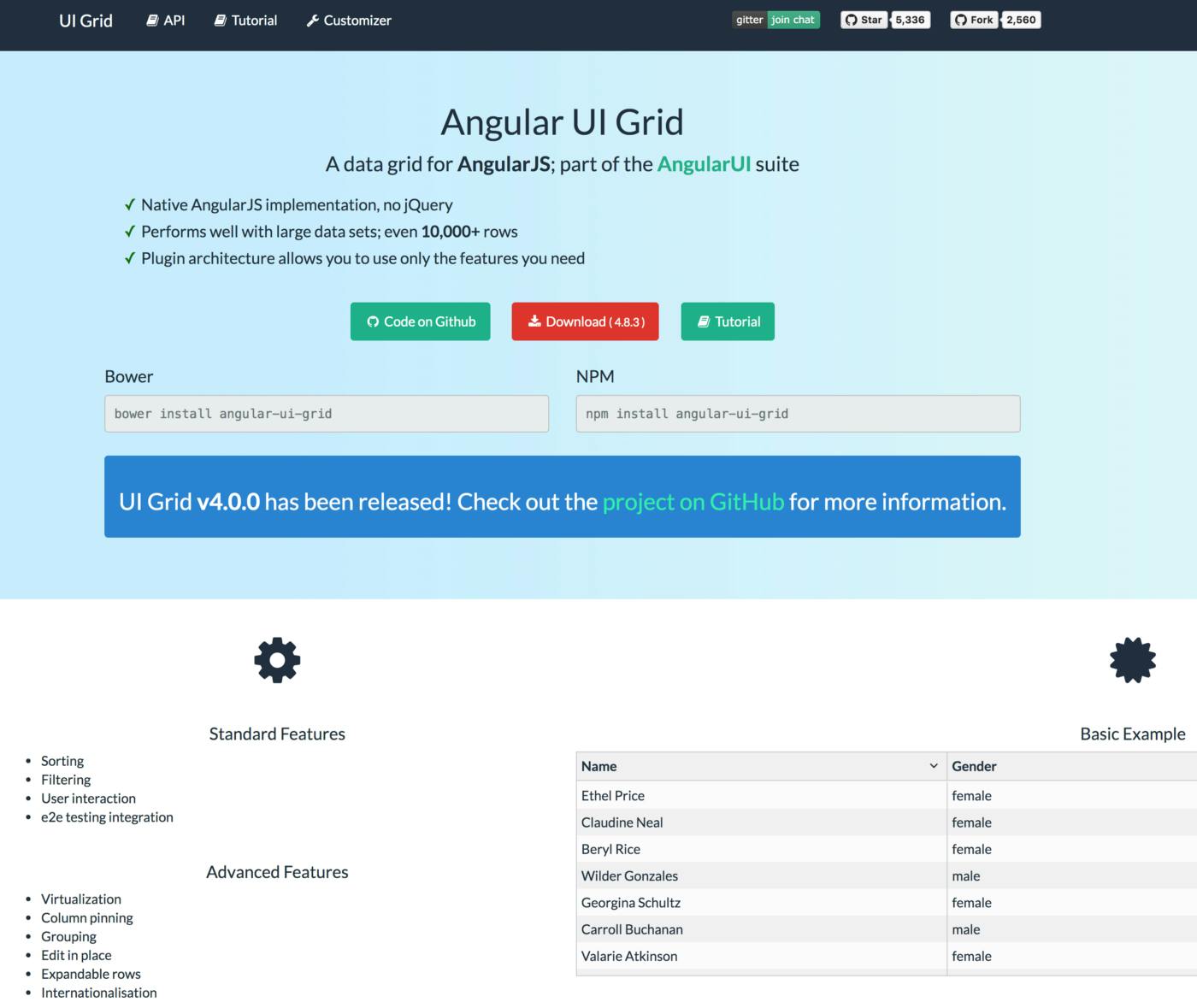Viewport: 1197px width, 1008px height.
Task: Click the Code on Github button
Action: click(420, 321)
